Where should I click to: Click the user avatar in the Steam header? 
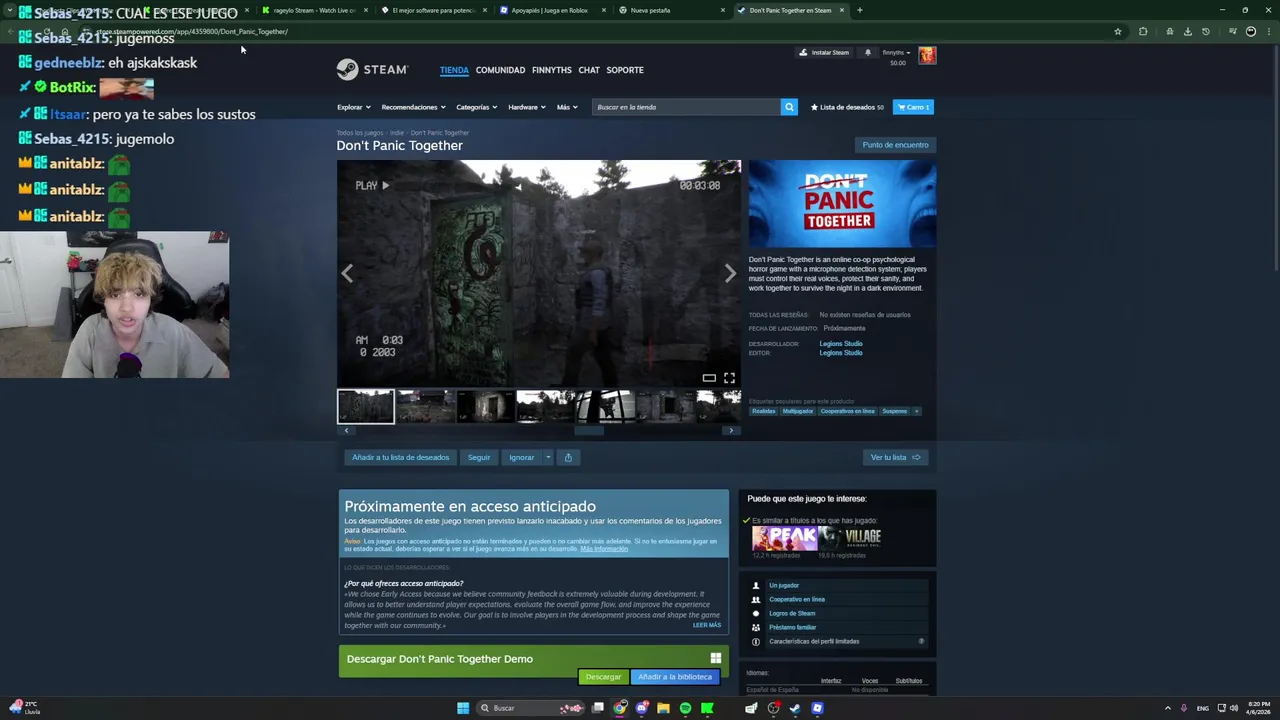point(927,54)
